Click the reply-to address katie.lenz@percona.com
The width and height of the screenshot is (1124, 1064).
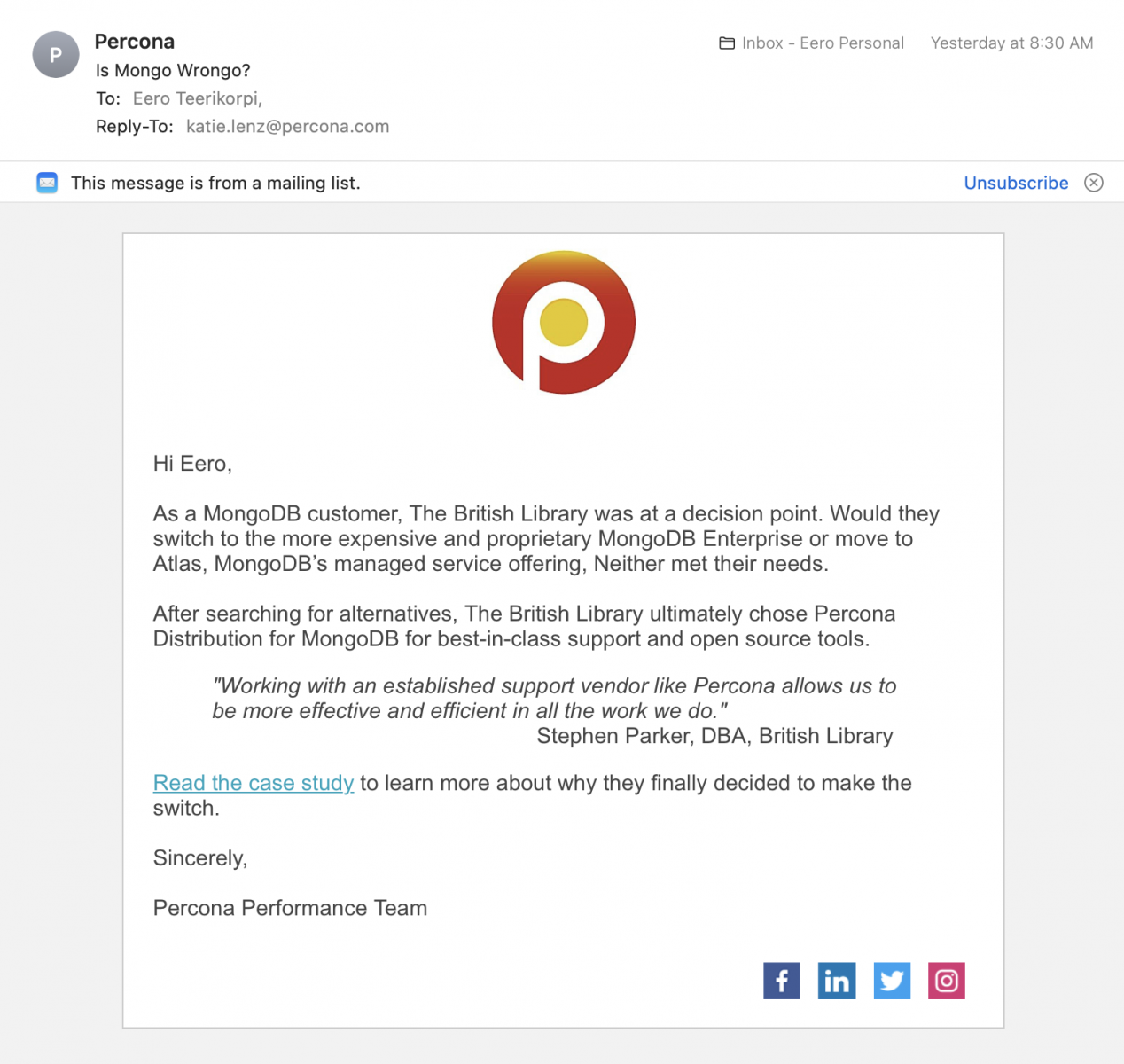(x=287, y=126)
